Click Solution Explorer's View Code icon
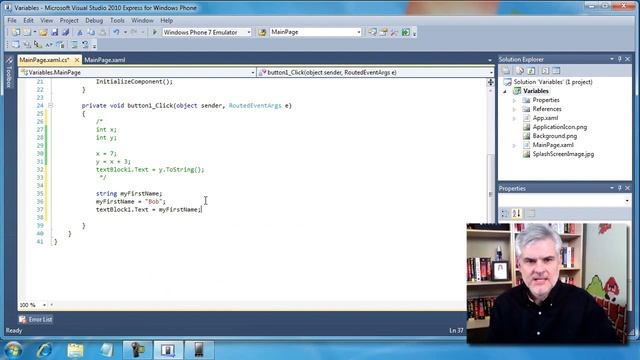This screenshot has width=640, height=360. click(x=545, y=71)
